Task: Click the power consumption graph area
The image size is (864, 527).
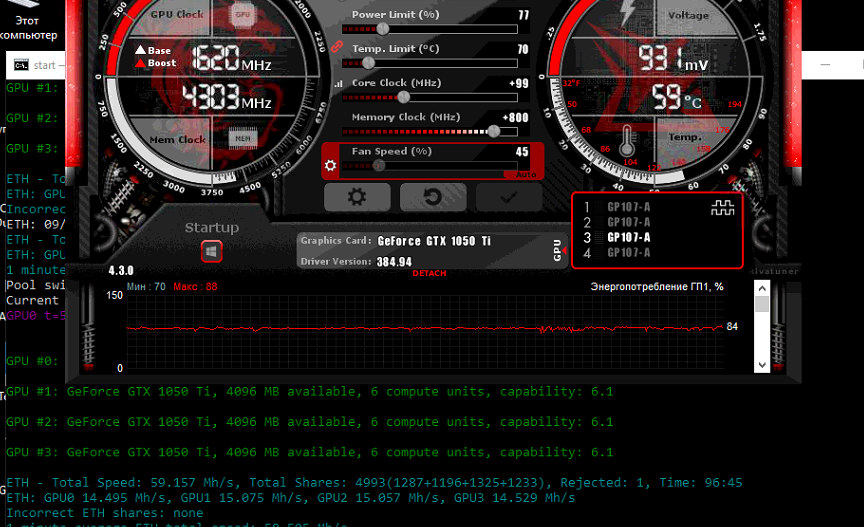Action: pos(425,332)
